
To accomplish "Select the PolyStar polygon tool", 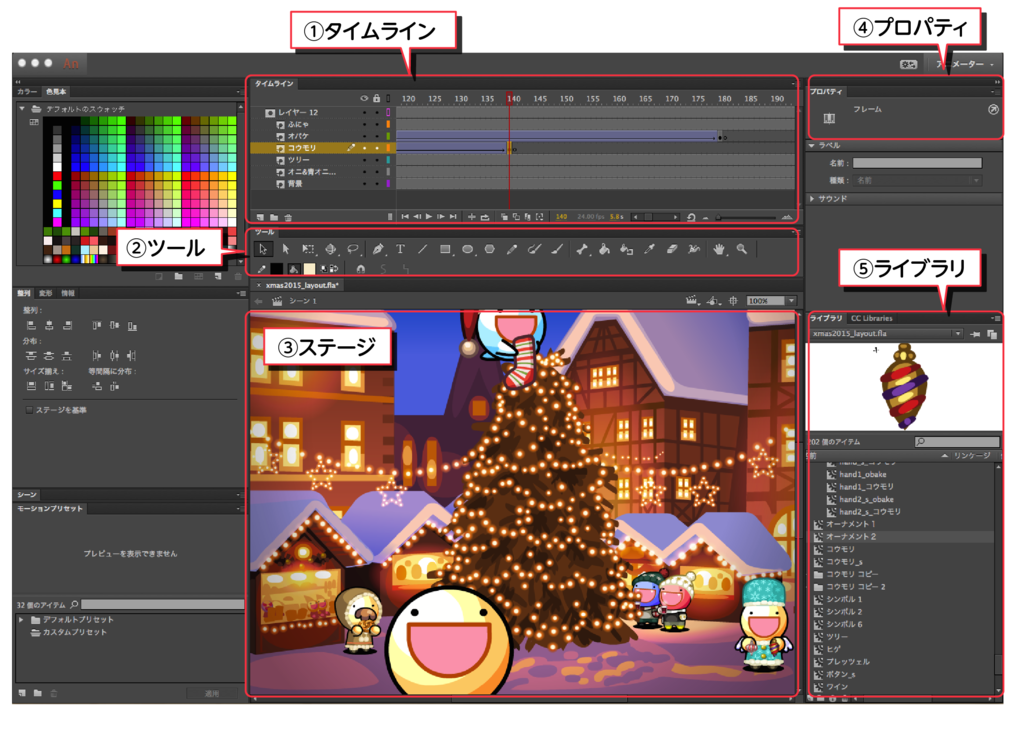I will (x=490, y=249).
